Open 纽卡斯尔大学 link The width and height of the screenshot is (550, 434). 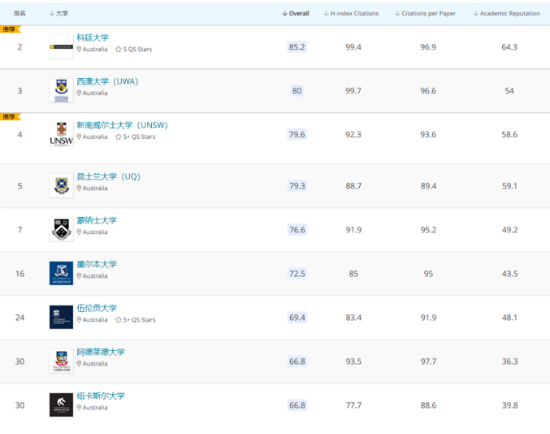(101, 396)
